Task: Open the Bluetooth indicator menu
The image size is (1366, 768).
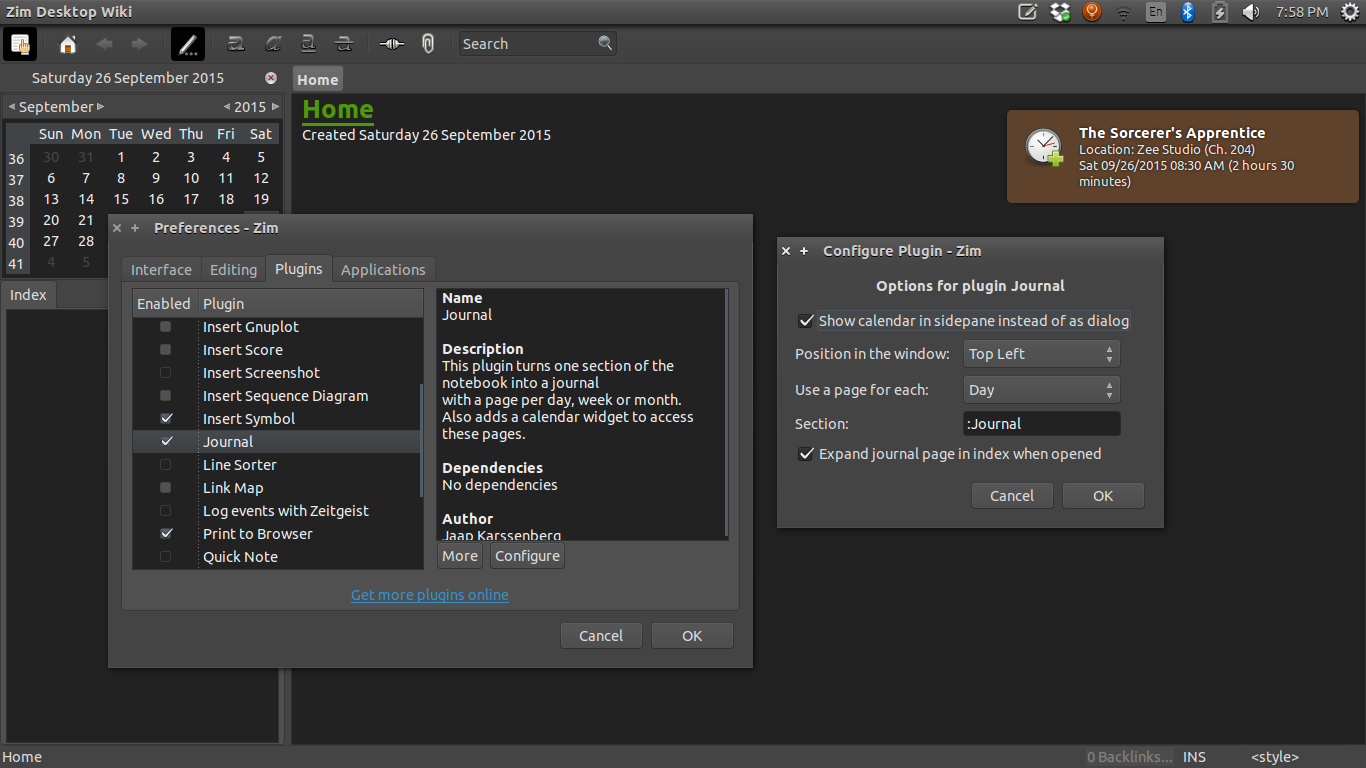Action: pyautogui.click(x=1188, y=12)
